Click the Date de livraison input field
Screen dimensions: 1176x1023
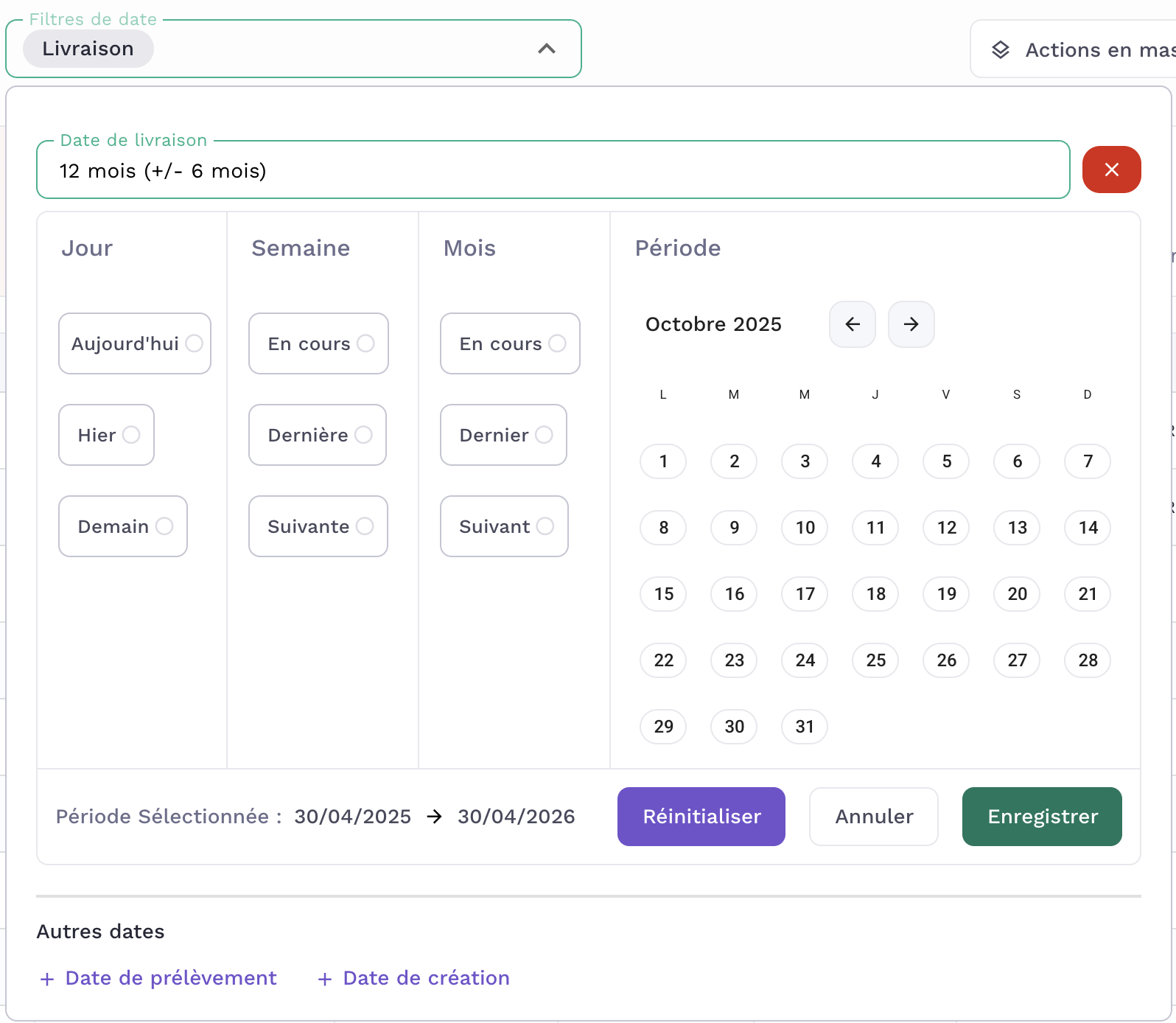[553, 171]
